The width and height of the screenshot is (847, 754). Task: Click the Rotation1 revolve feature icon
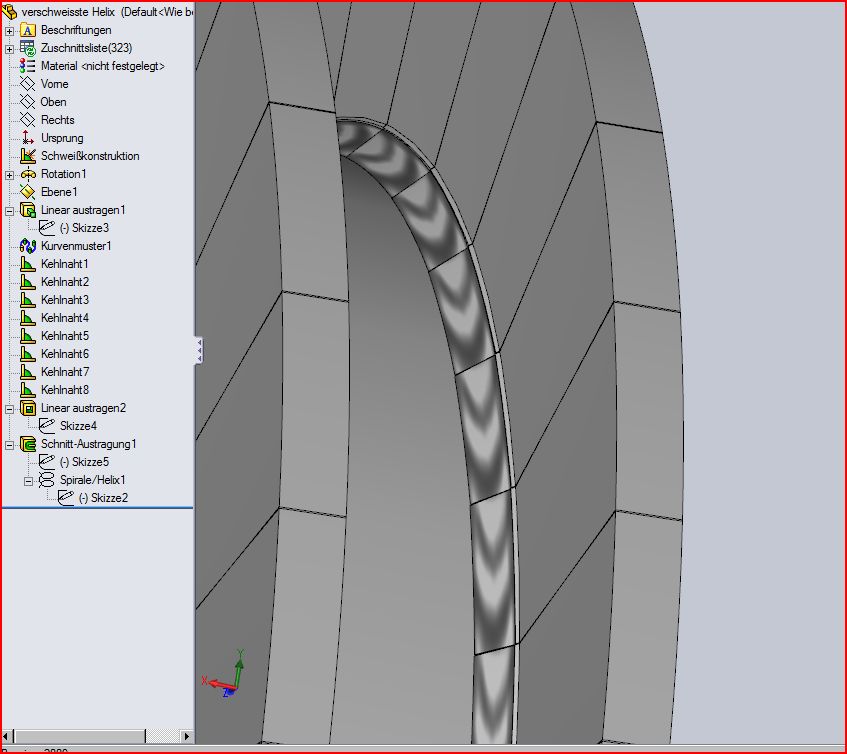28,174
